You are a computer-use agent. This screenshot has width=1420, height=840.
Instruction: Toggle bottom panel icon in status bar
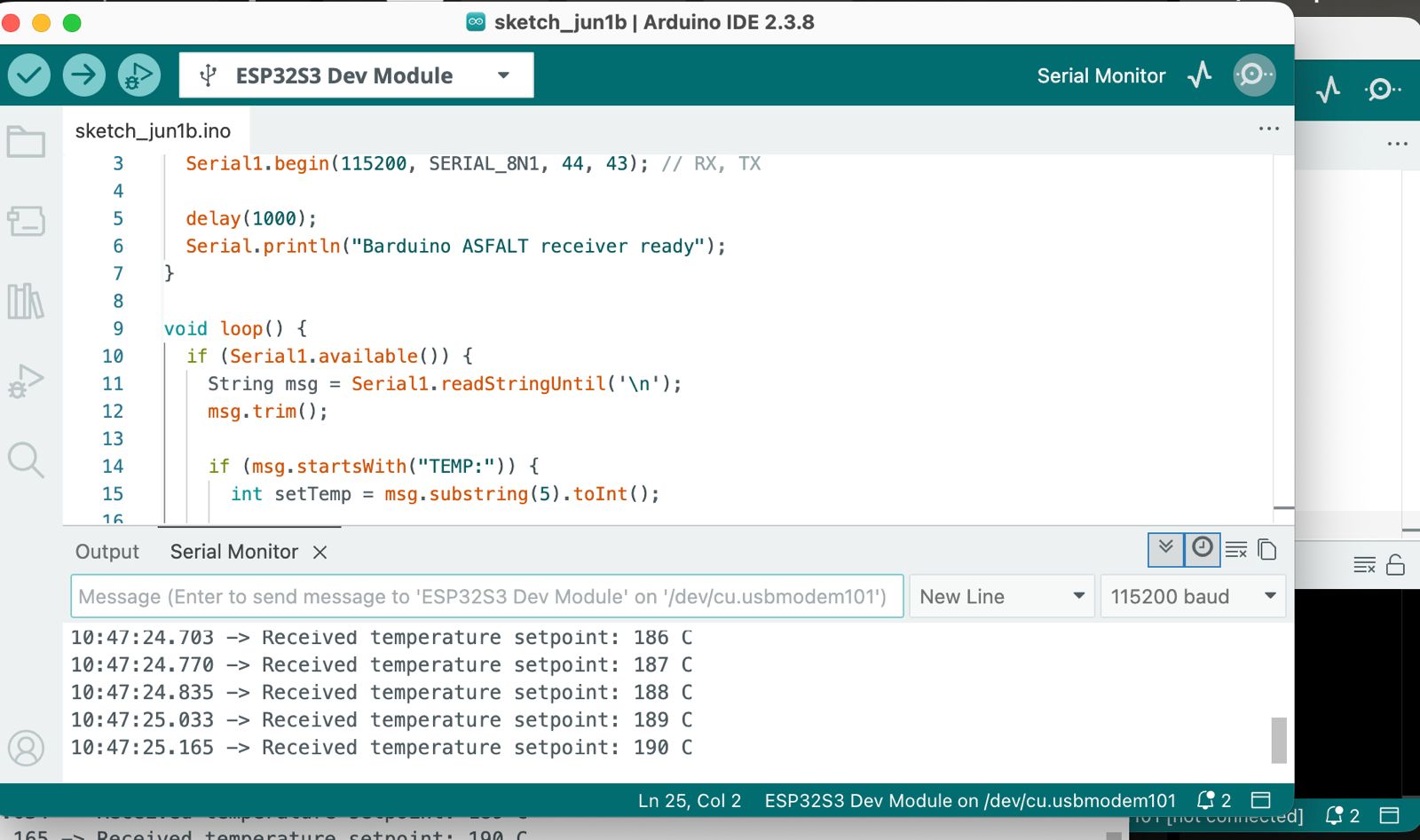pyautogui.click(x=1261, y=800)
